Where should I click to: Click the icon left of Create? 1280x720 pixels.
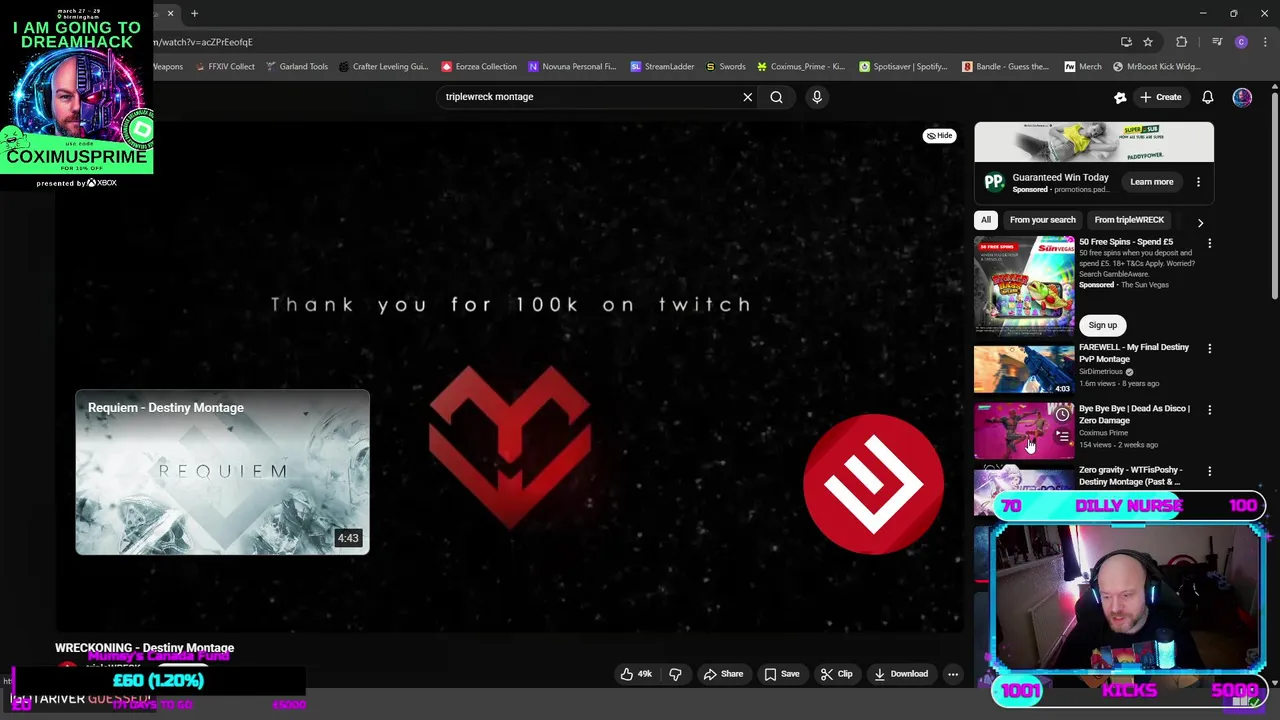point(1120,97)
